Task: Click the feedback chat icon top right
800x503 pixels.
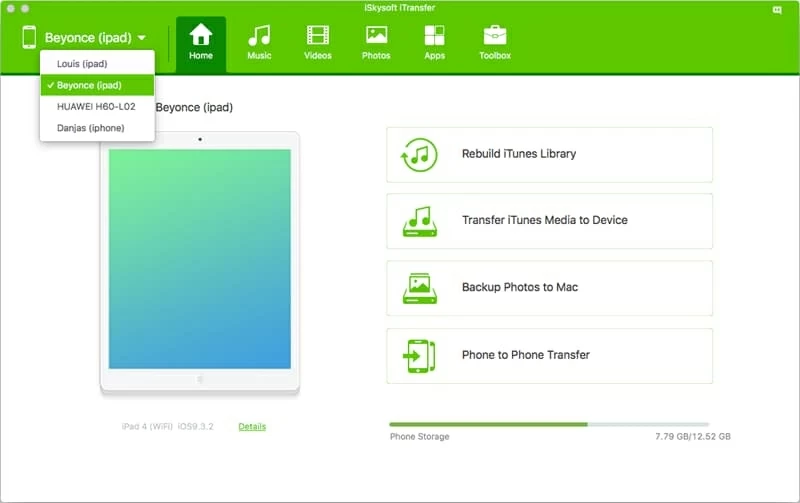Action: (x=777, y=8)
